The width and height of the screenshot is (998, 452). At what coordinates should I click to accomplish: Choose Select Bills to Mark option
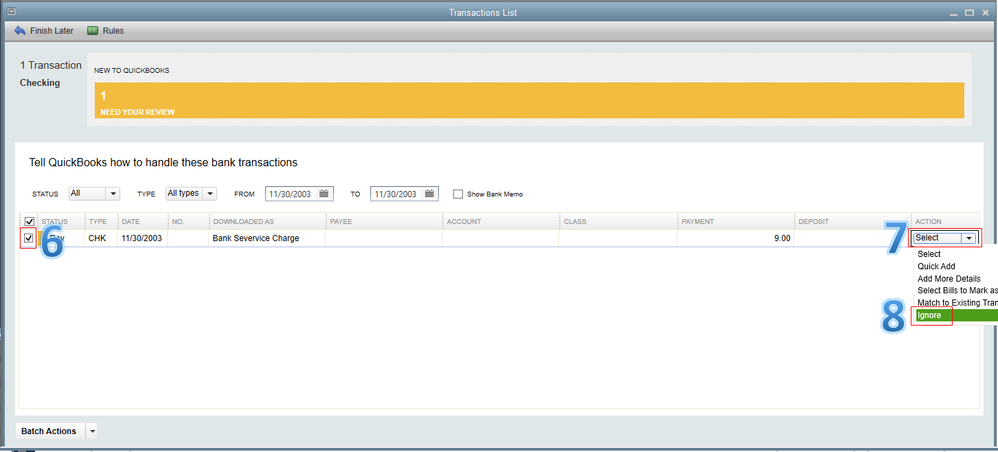coord(957,291)
